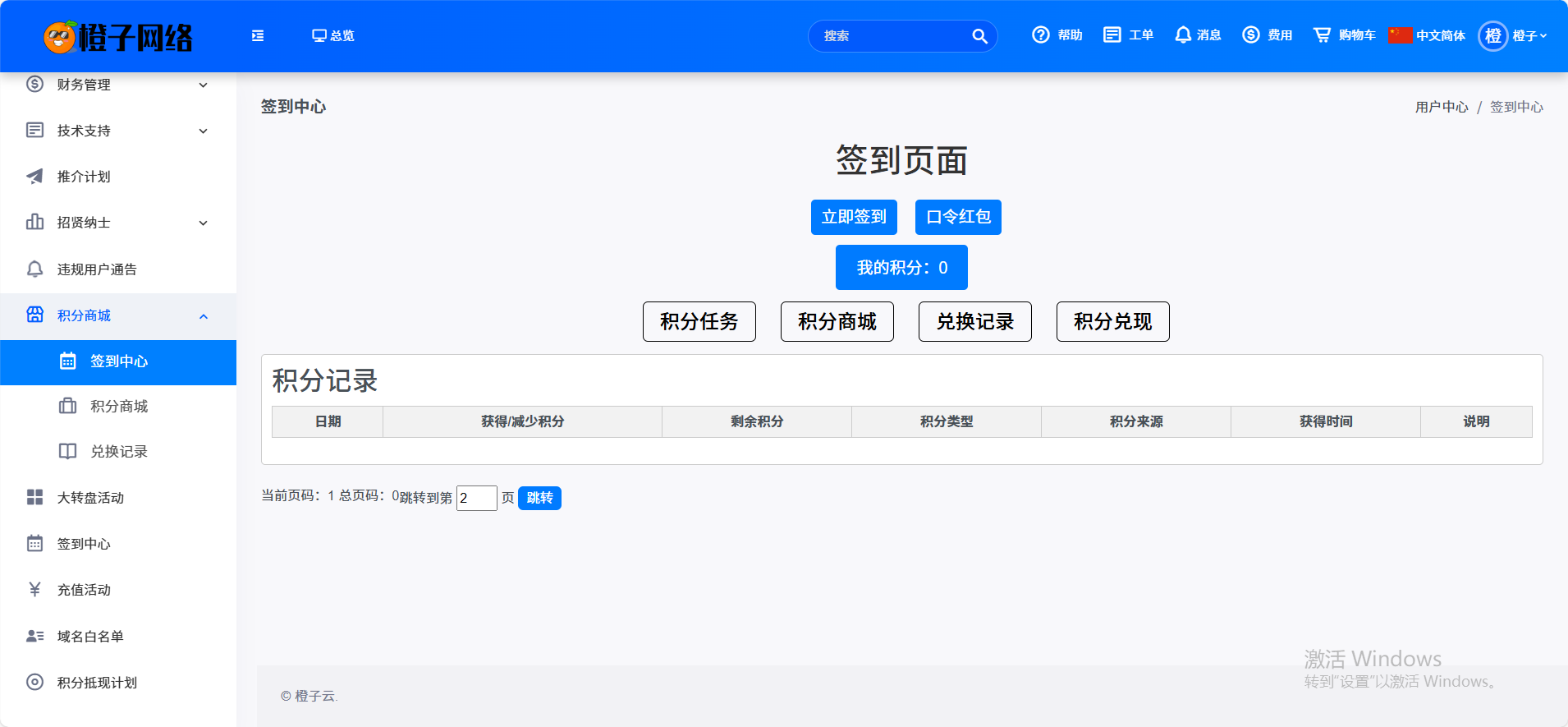Open the 中文简体 language selector
Viewport: 1568px width, 727px height.
(1428, 35)
